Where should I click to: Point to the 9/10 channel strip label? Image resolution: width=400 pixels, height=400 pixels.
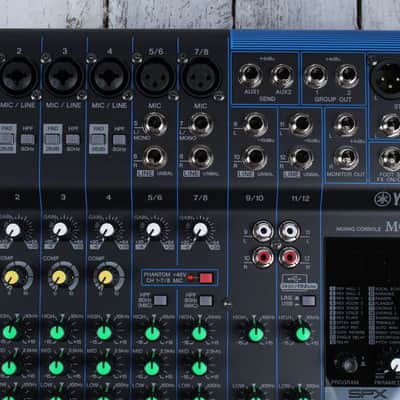tap(254, 198)
